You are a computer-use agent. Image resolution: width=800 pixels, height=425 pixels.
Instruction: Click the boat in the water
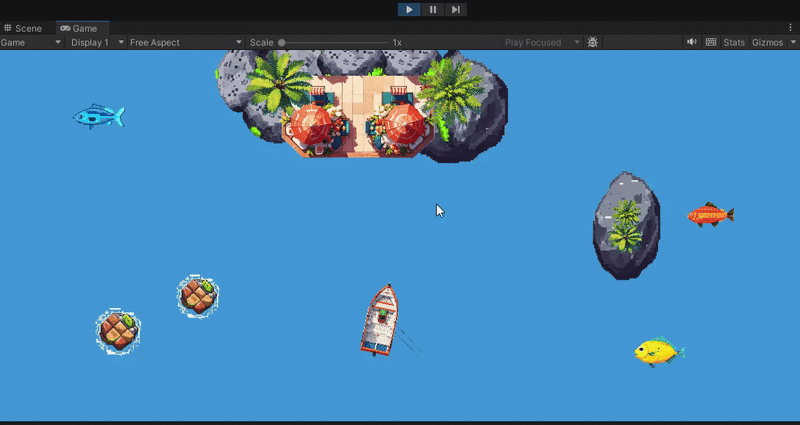pyautogui.click(x=380, y=320)
